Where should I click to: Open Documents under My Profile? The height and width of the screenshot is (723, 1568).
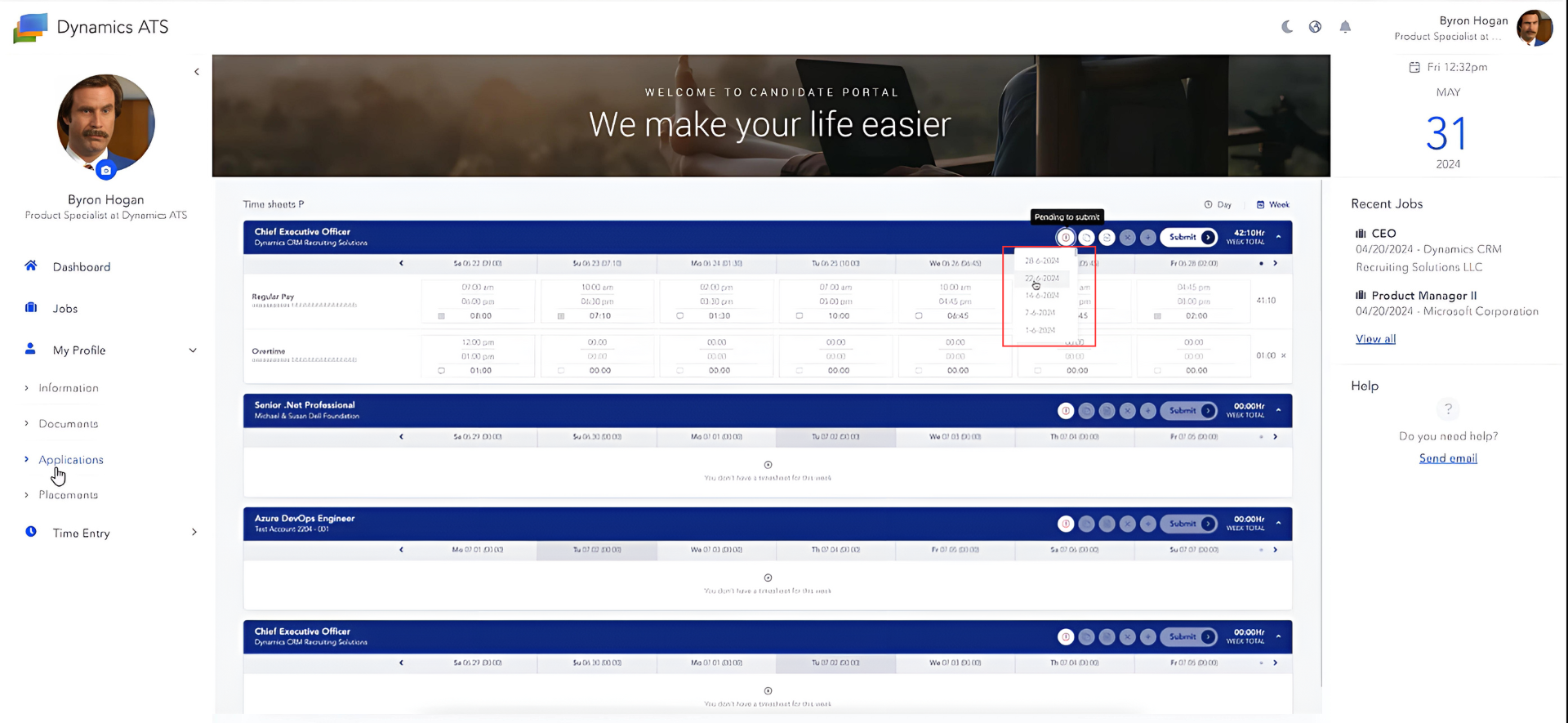(69, 424)
